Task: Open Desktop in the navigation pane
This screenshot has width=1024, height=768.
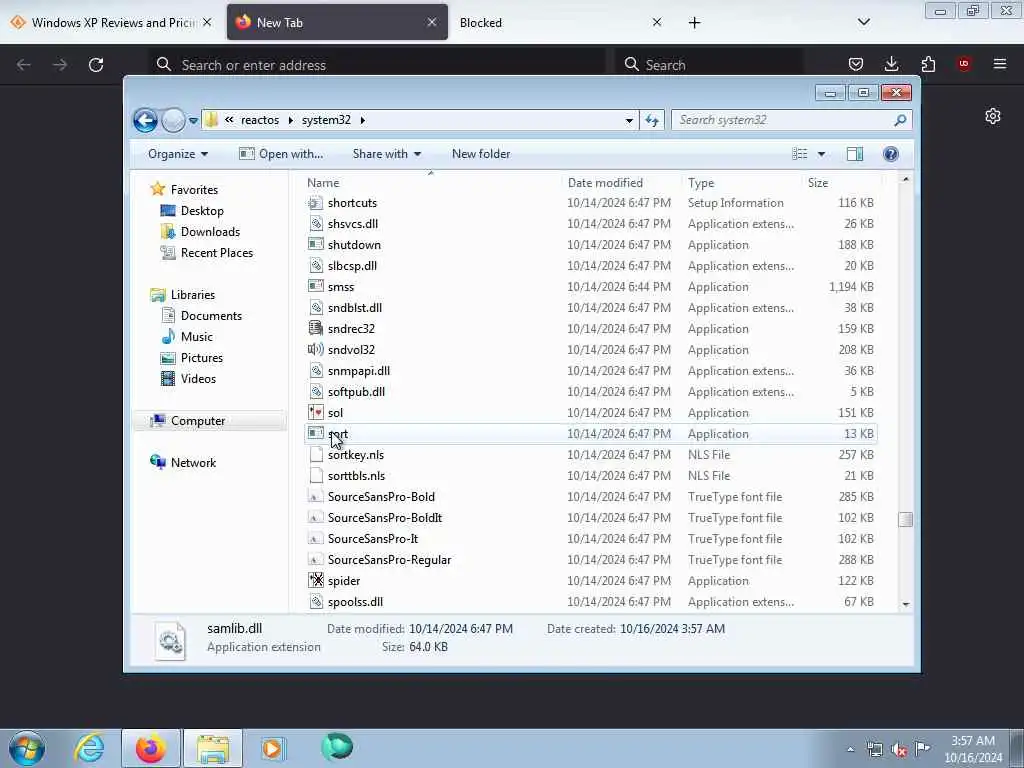Action: tap(202, 211)
